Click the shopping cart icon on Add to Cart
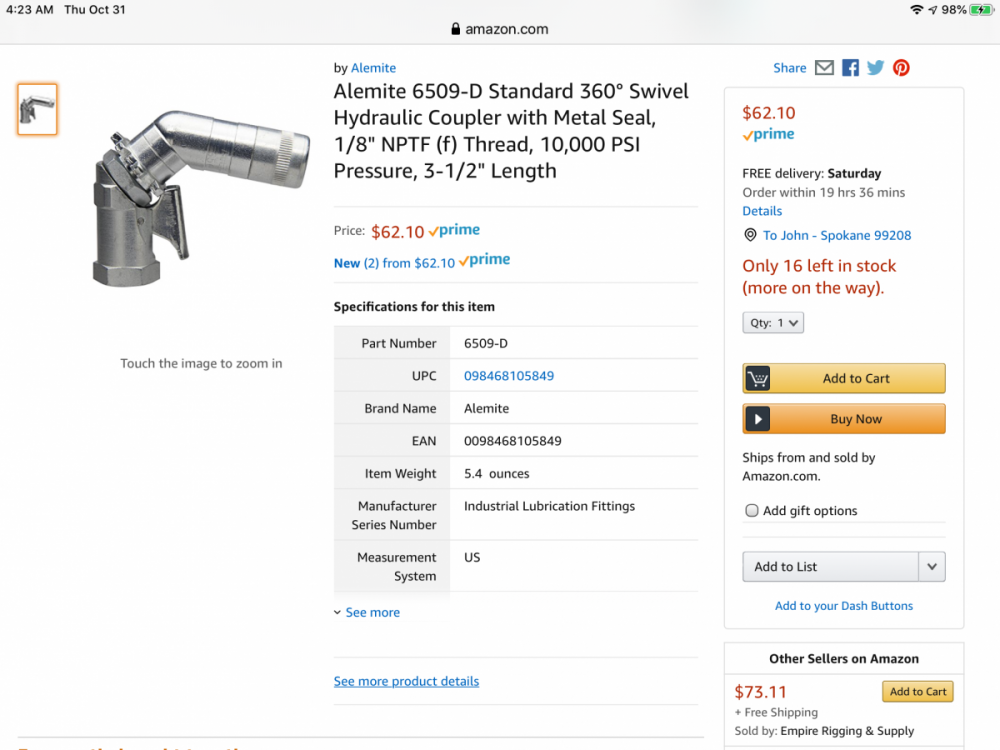Image resolution: width=1000 pixels, height=750 pixels. [x=758, y=379]
